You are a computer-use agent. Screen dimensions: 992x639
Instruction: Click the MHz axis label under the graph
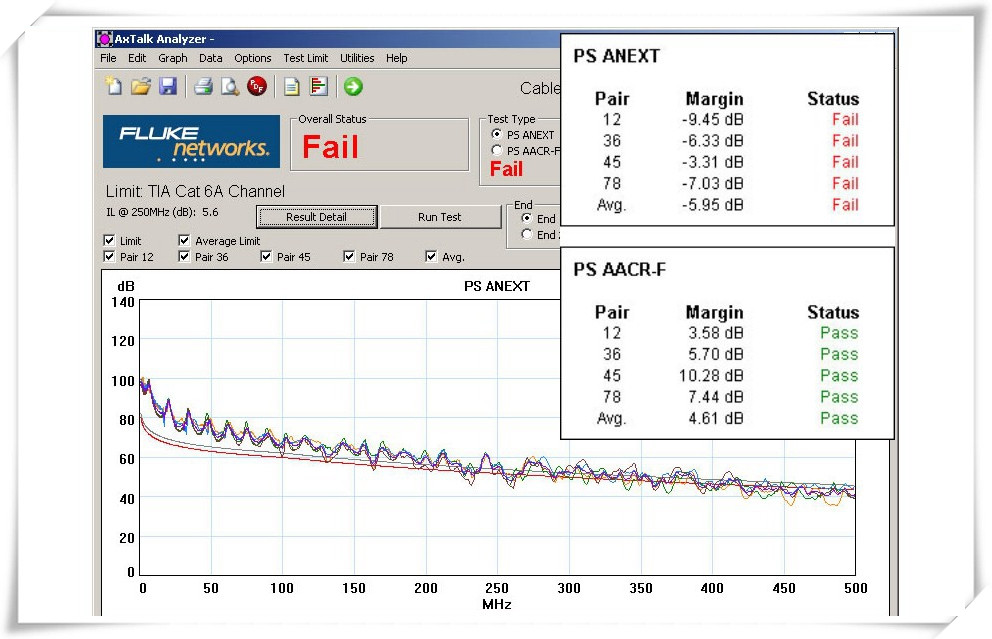pos(497,604)
